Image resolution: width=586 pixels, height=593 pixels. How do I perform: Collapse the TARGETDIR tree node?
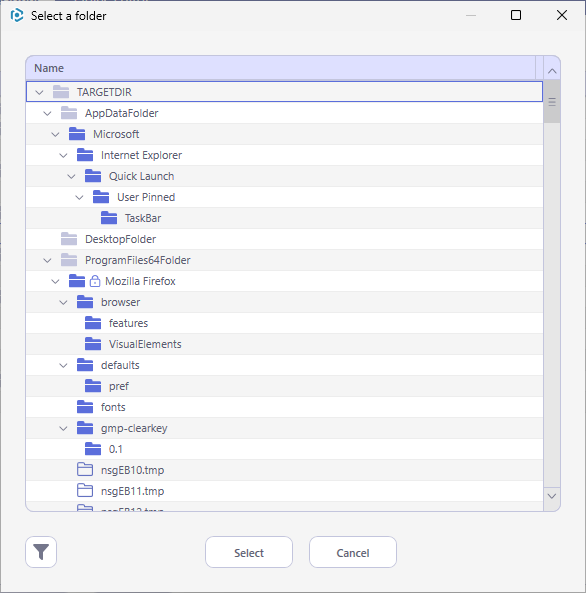click(x=39, y=92)
